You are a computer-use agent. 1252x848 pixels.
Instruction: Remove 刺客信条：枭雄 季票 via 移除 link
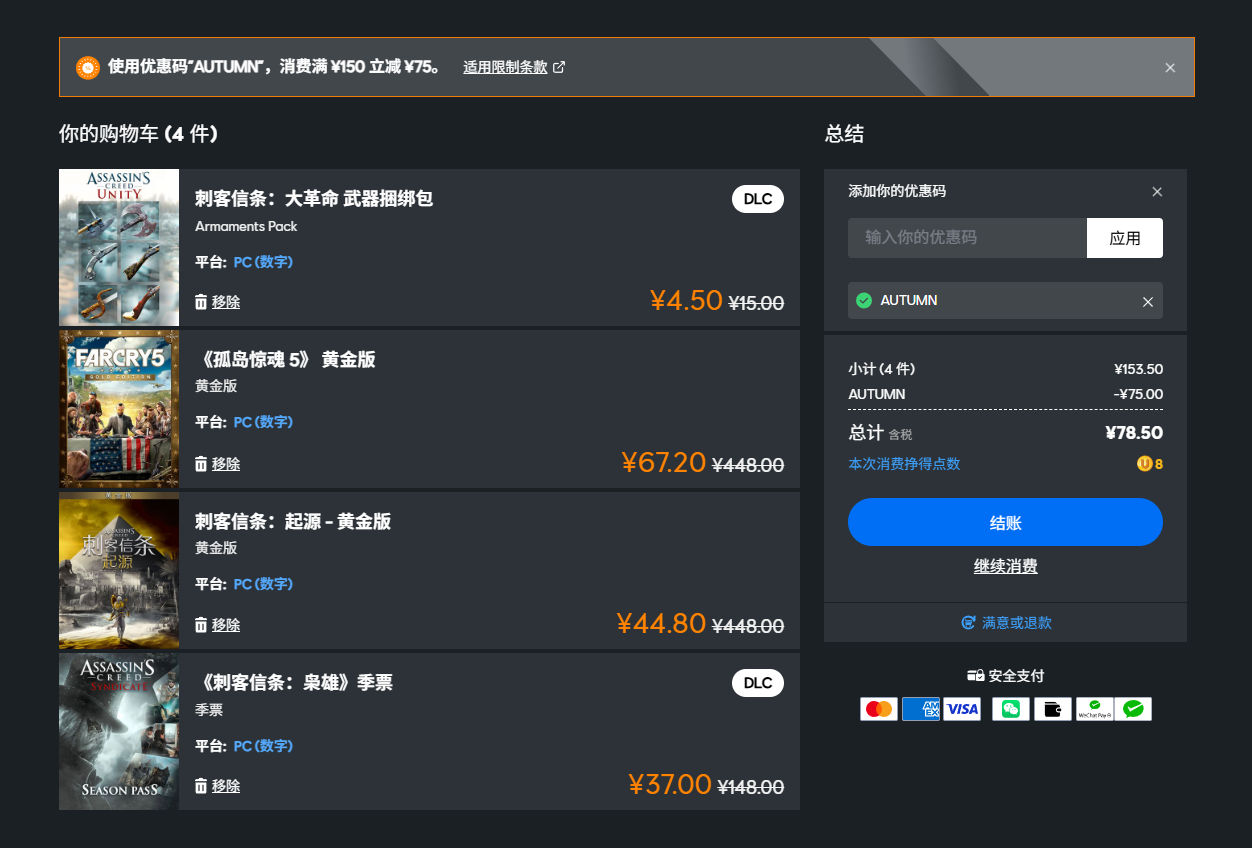pos(226,786)
